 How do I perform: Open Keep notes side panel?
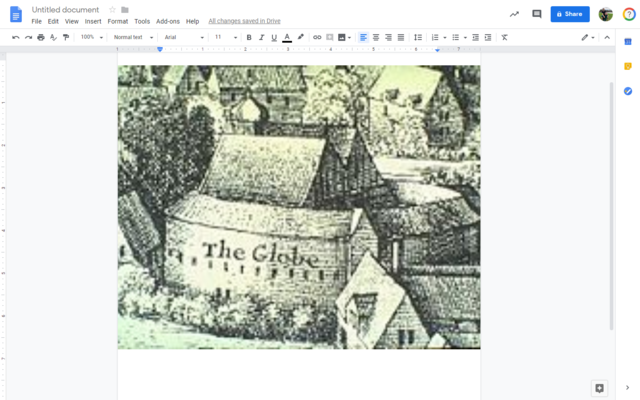pyautogui.click(x=628, y=66)
